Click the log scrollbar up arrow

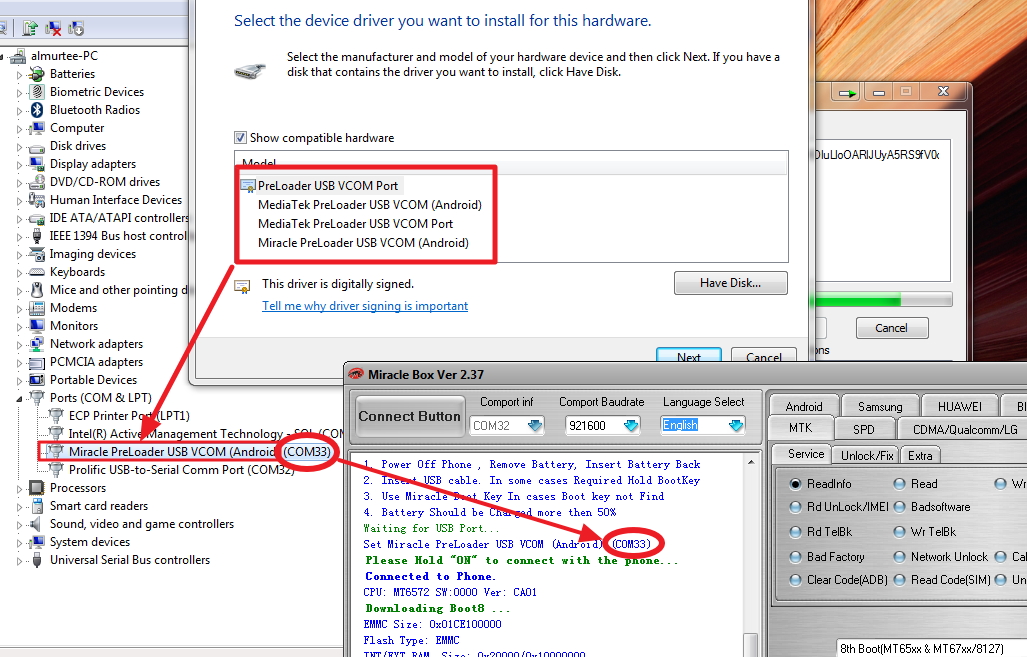coord(751,462)
